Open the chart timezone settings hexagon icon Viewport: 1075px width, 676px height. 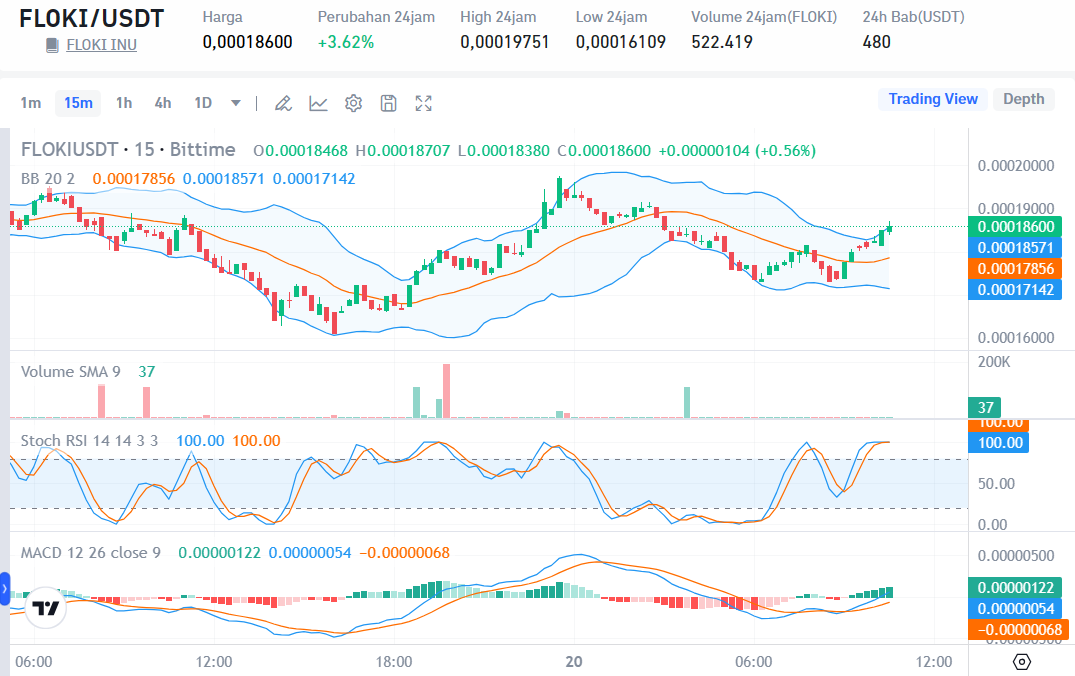point(1022,662)
